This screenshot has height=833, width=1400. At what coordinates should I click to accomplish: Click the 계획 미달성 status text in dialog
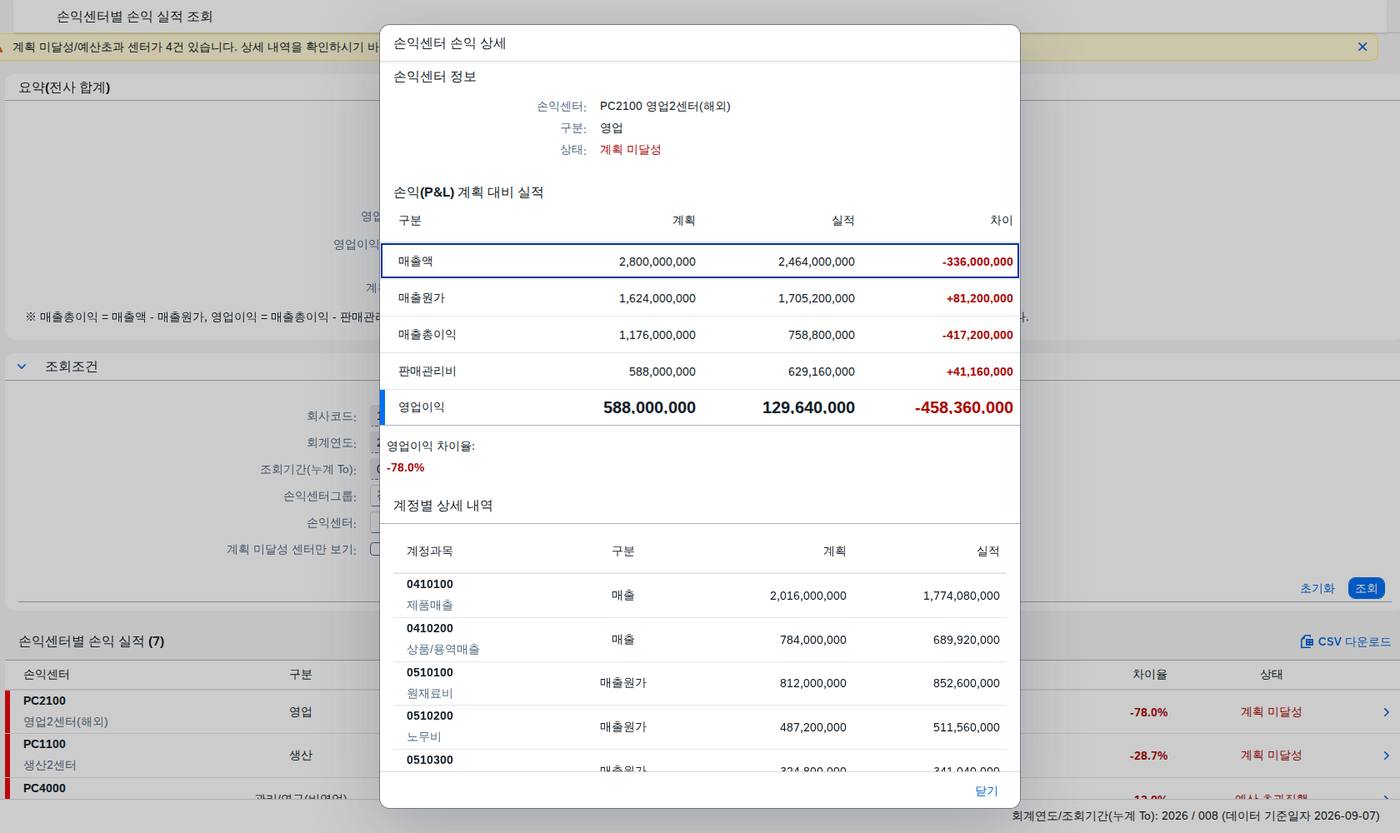click(630, 150)
